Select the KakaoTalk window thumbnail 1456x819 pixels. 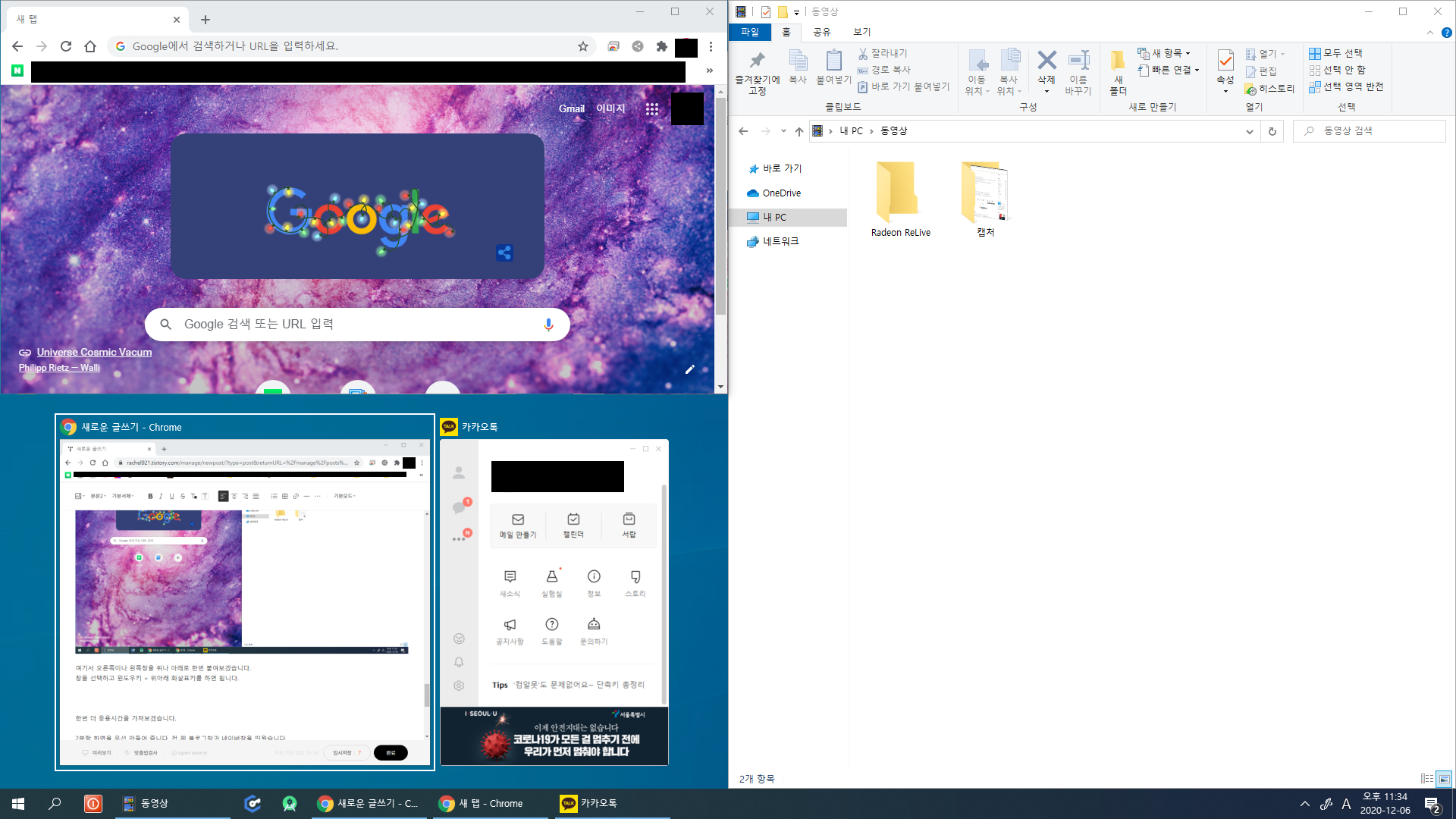554,591
